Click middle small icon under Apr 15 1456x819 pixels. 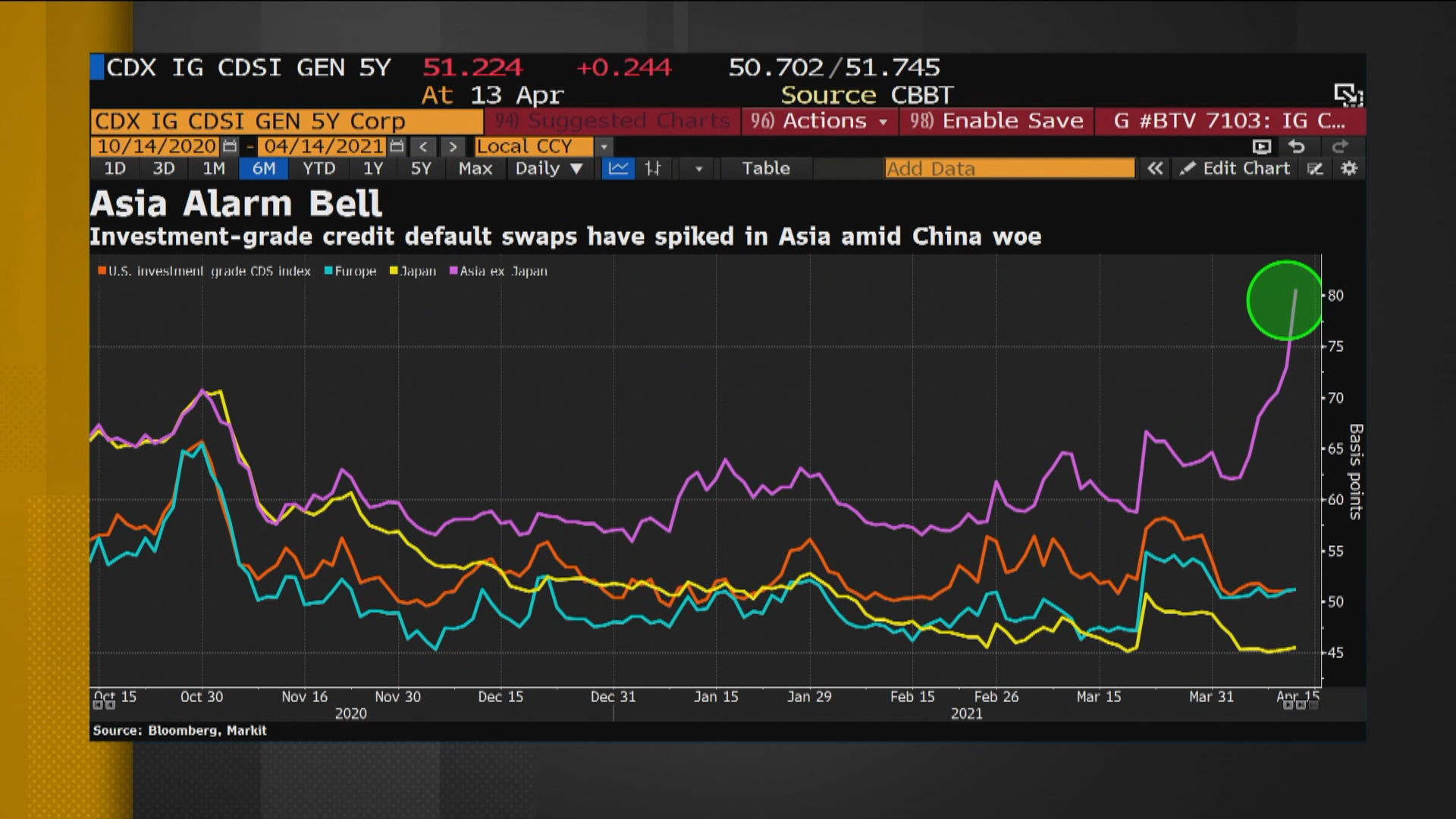[x=1301, y=705]
